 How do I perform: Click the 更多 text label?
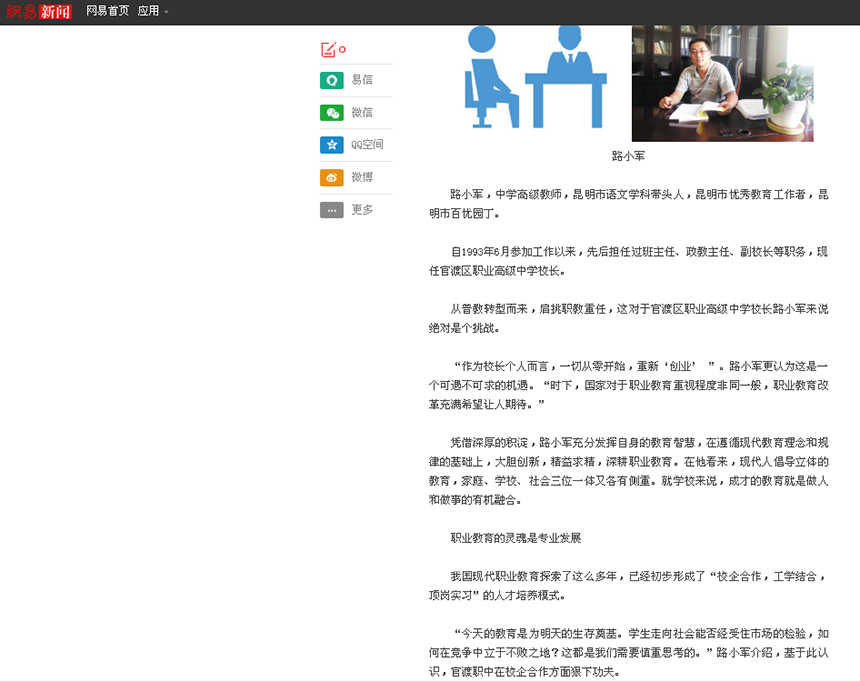pyautogui.click(x=361, y=210)
